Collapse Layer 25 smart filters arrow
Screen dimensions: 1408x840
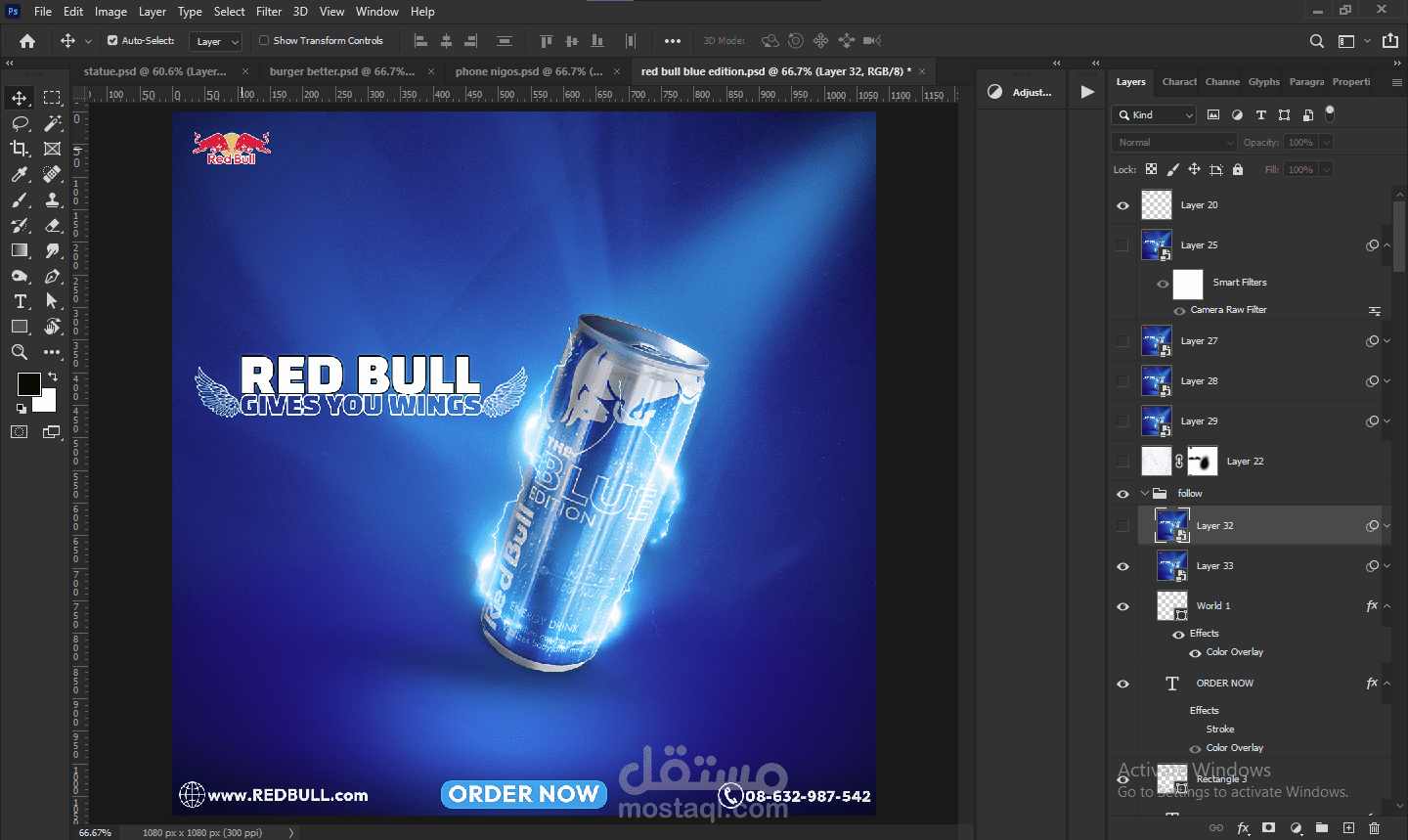1386,245
